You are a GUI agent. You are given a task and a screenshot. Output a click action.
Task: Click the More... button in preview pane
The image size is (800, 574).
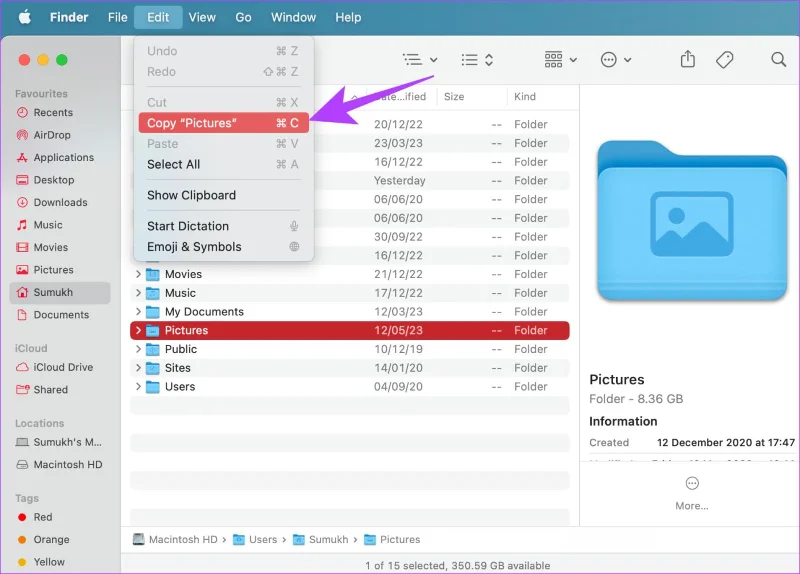click(692, 493)
